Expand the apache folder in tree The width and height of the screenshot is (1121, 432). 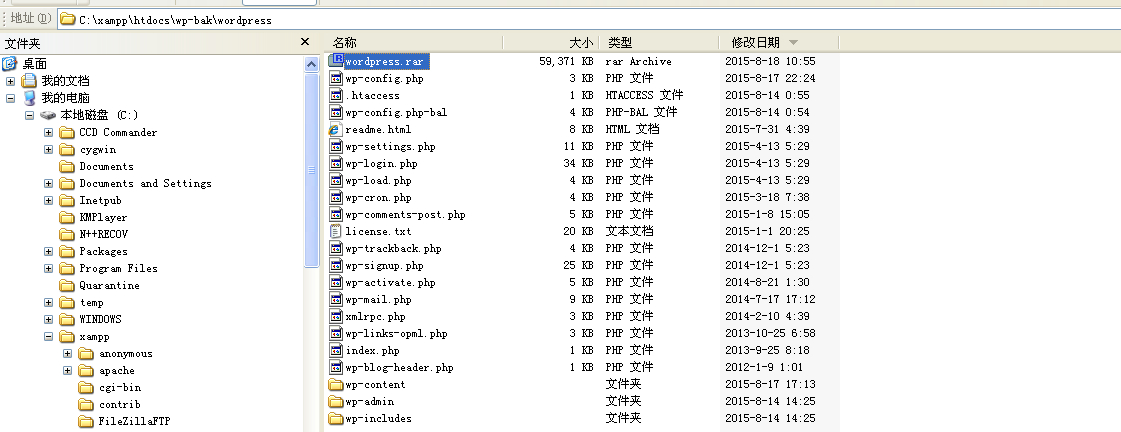coord(68,370)
